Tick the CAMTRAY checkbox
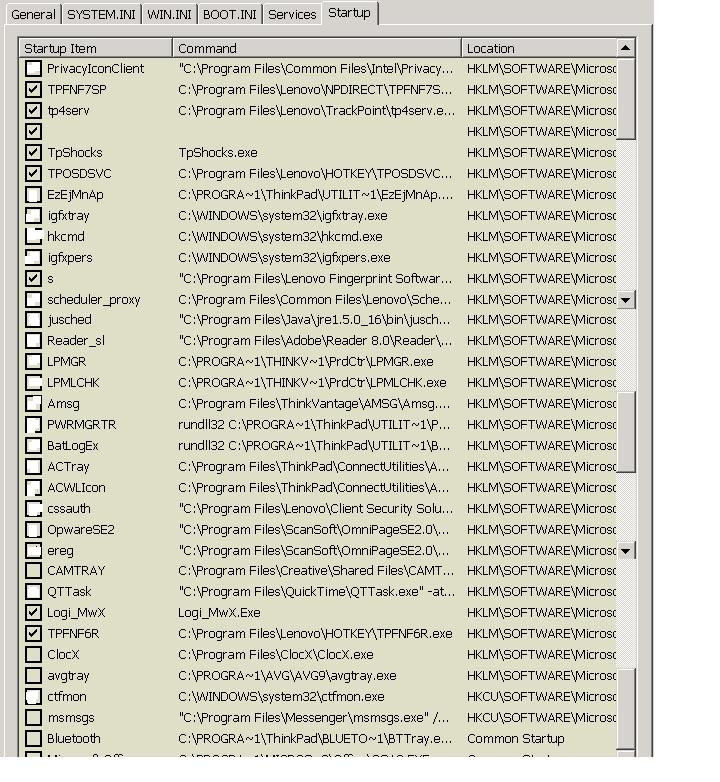 pyautogui.click(x=33, y=570)
